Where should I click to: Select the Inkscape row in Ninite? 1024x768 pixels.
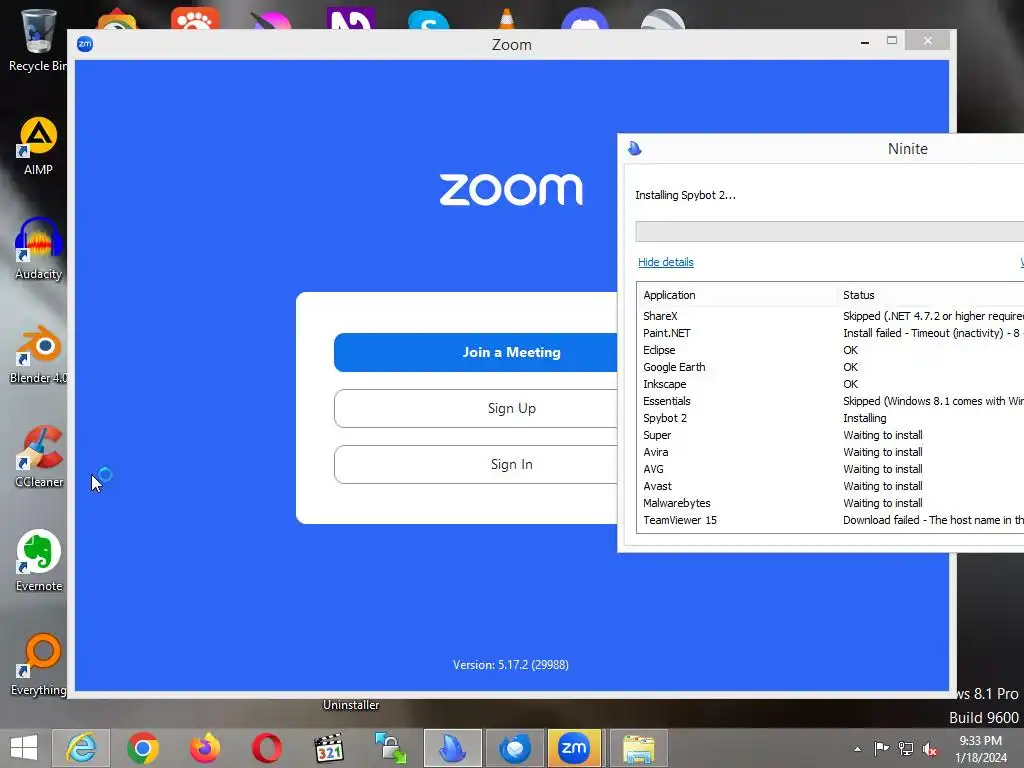(830, 384)
